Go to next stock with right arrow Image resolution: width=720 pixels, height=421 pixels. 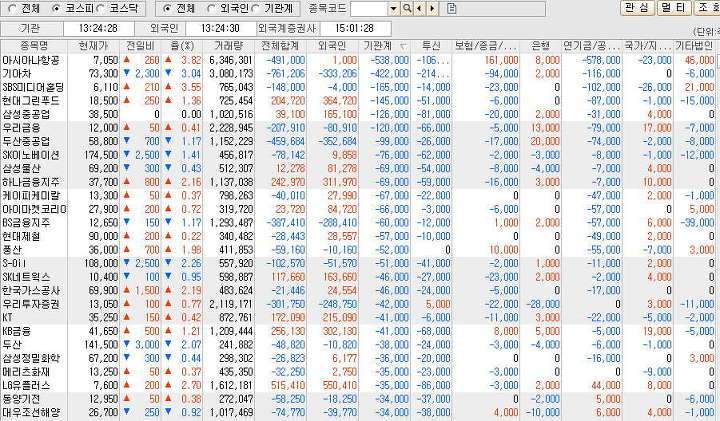click(x=432, y=8)
